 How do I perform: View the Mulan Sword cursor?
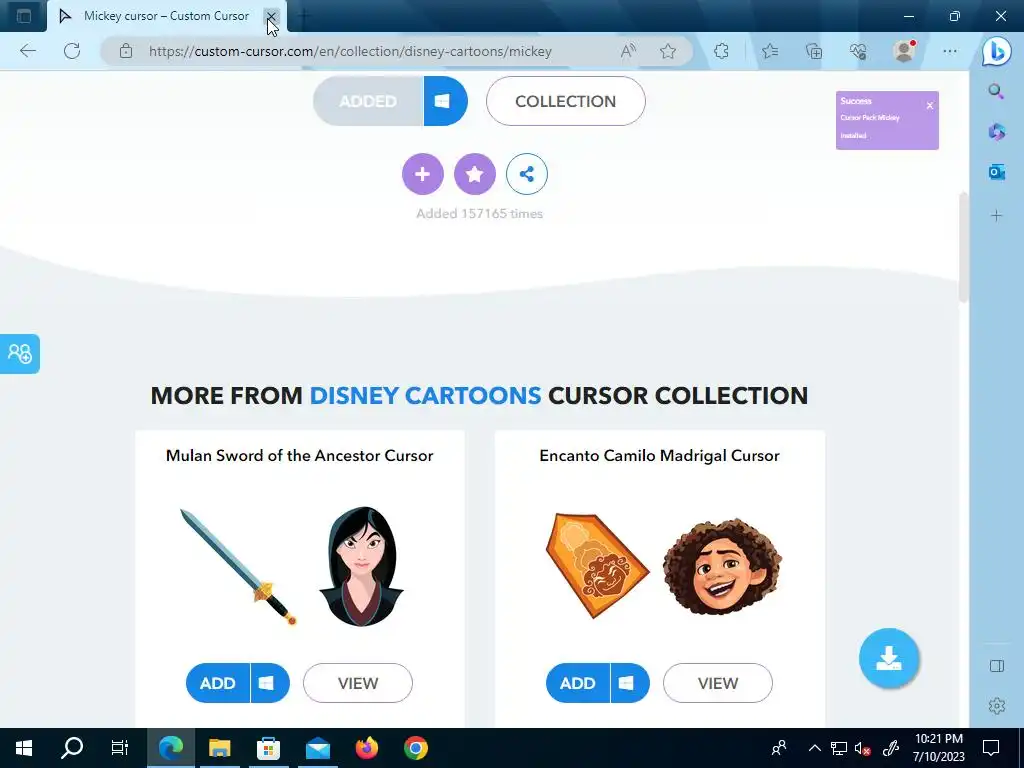click(x=358, y=683)
